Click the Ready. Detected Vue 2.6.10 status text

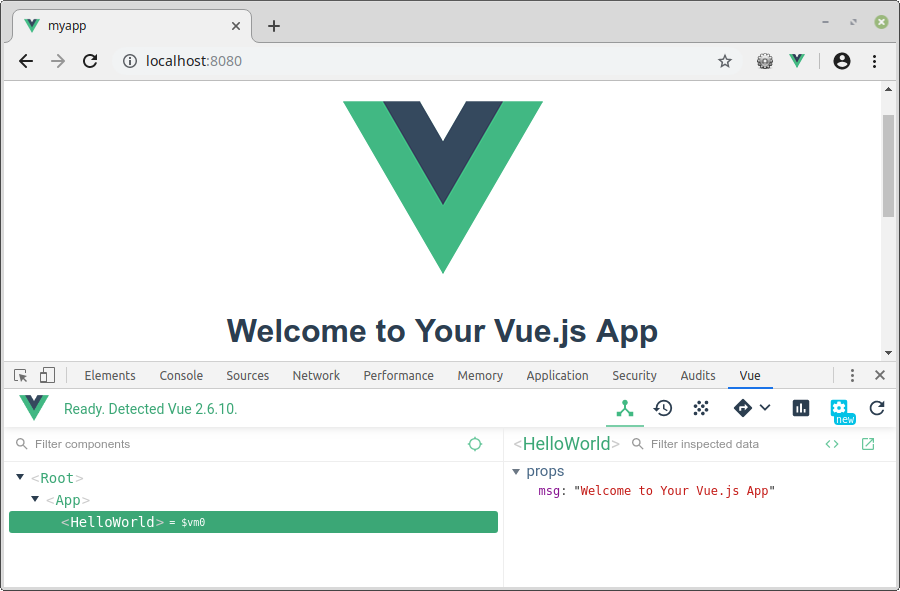pos(150,409)
